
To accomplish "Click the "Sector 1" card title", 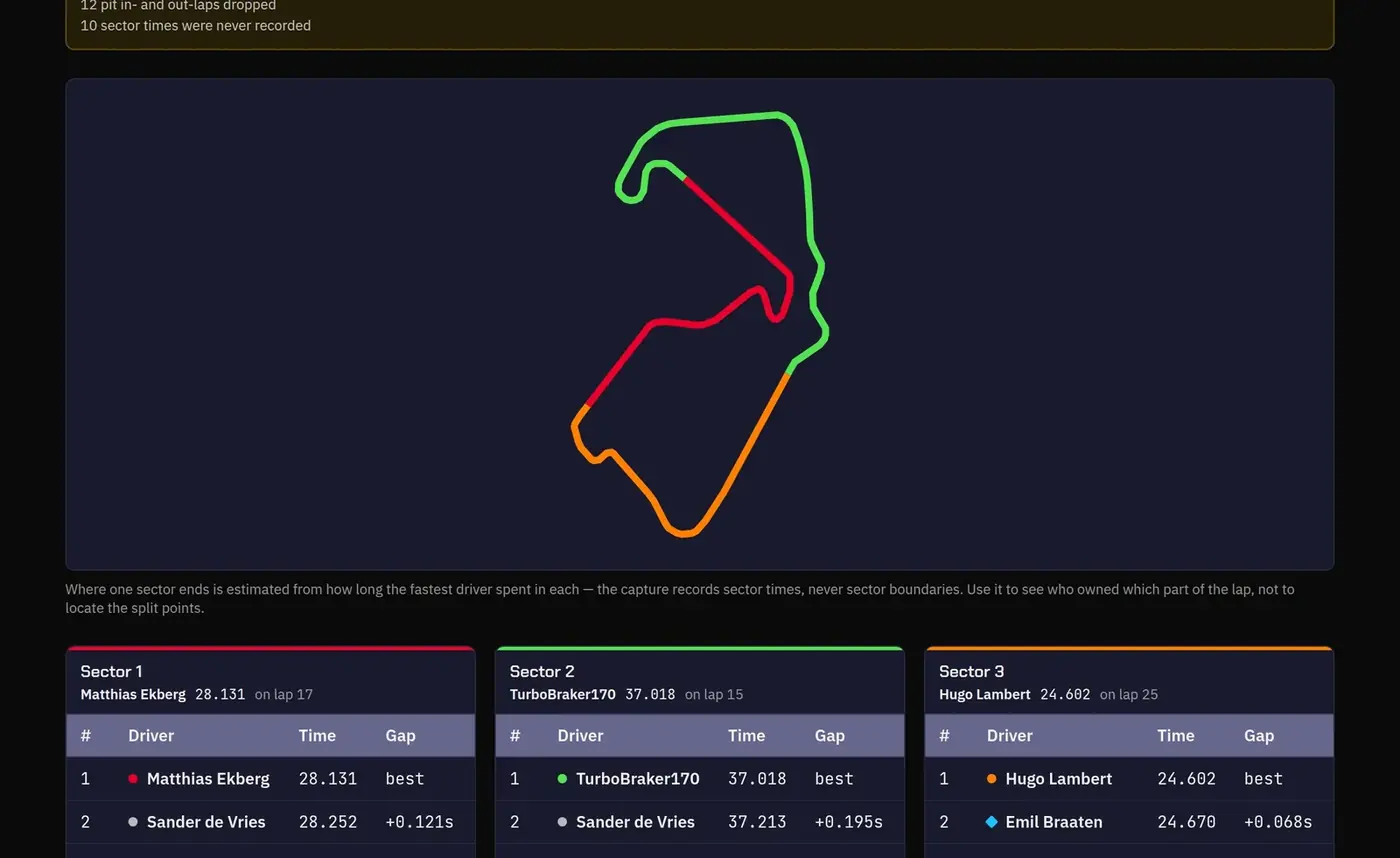I will point(111,671).
